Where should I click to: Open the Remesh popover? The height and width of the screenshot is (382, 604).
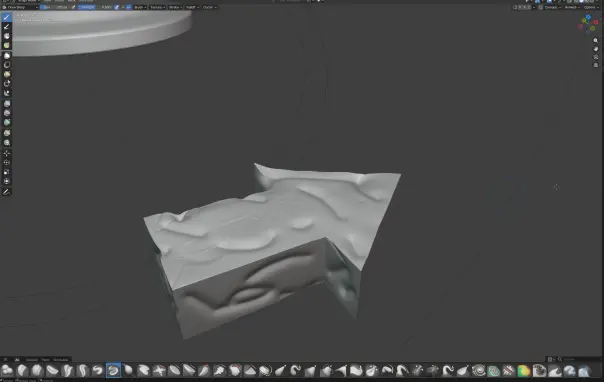(x=572, y=7)
